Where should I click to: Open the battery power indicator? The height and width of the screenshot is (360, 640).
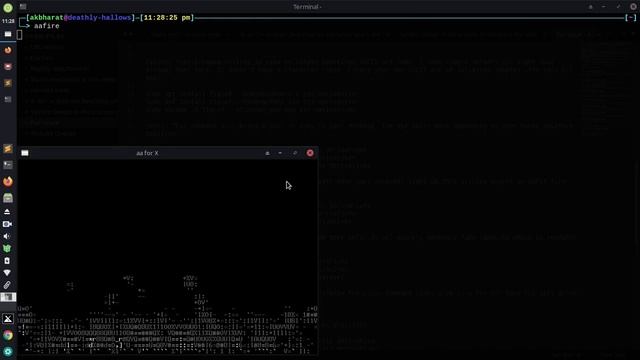click(x=7, y=260)
